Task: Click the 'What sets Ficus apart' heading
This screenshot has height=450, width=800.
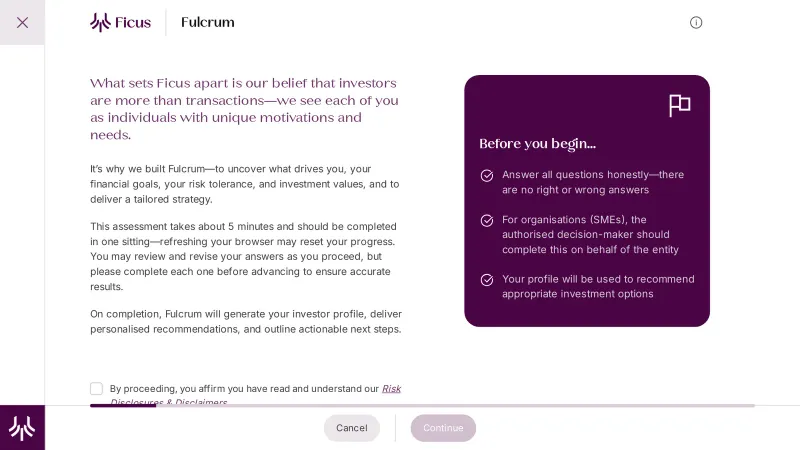Action: click(x=244, y=109)
